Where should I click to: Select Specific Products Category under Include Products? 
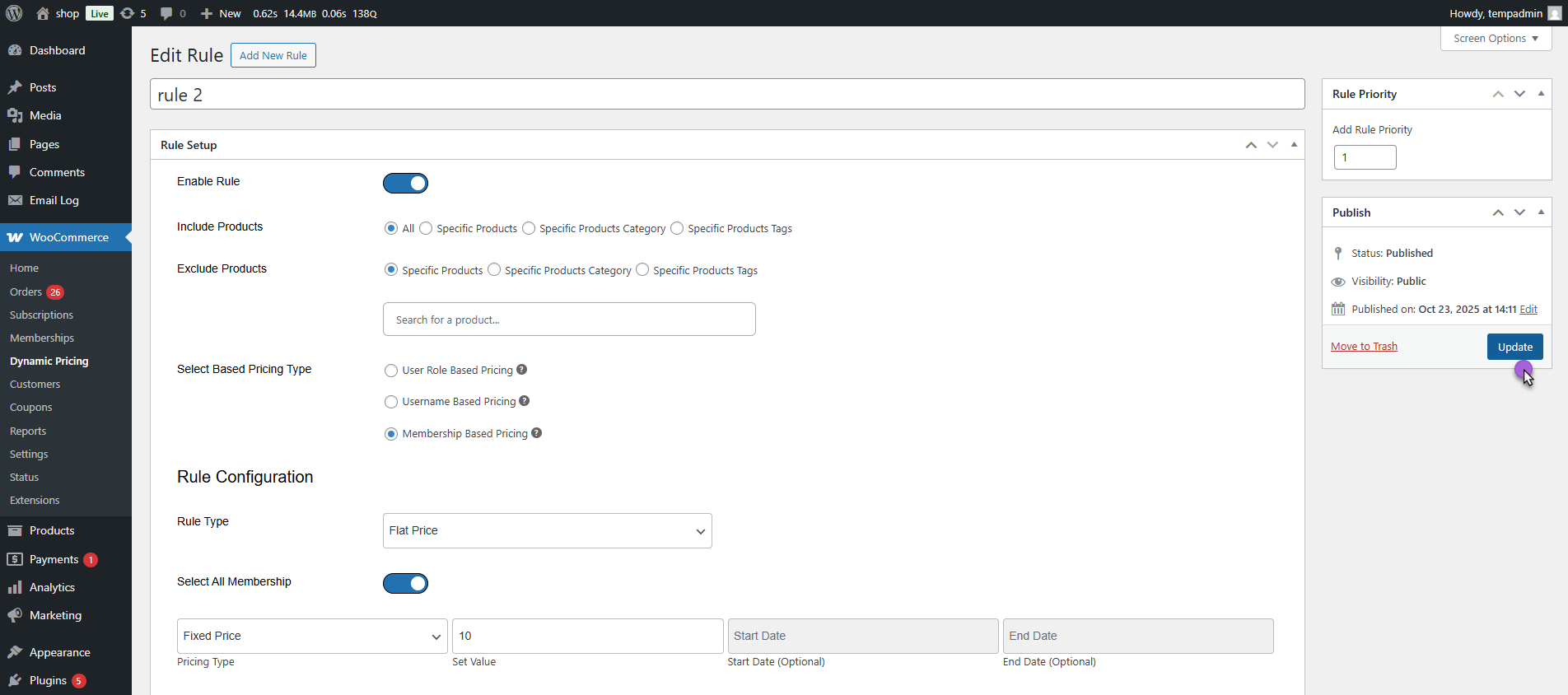(x=529, y=228)
